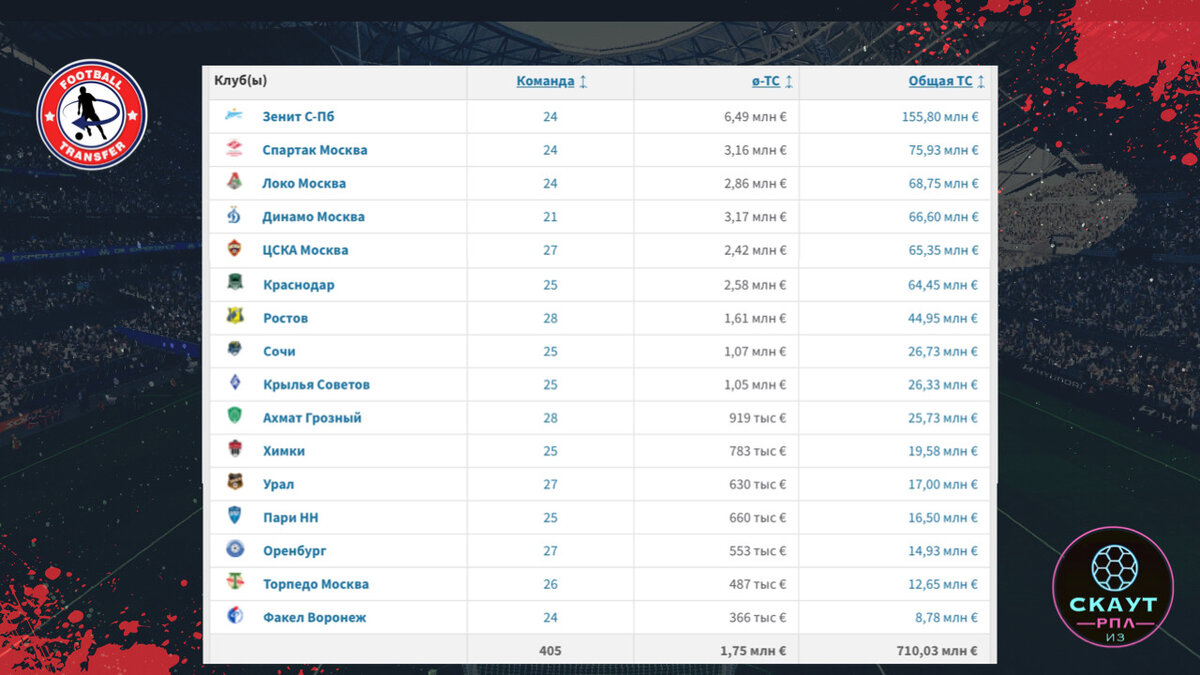Select footer total value 710,03 млн €

[x=939, y=650]
